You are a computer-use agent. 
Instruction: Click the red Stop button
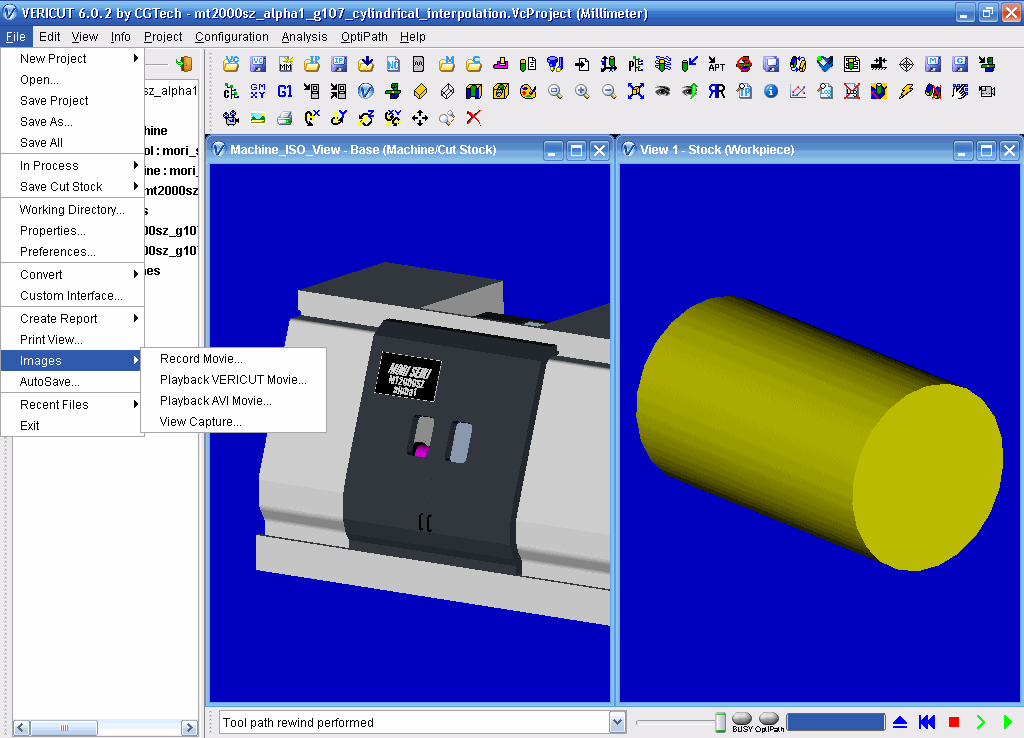click(953, 722)
